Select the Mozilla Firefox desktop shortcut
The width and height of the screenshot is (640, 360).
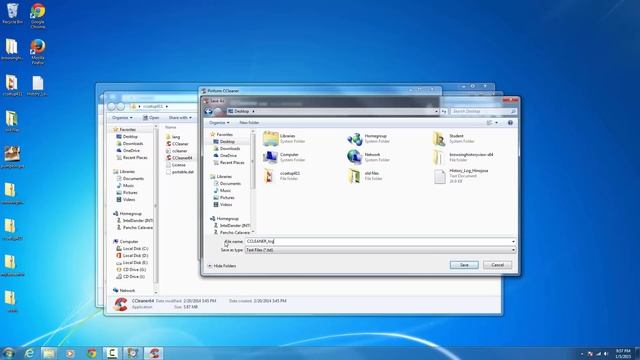point(38,51)
